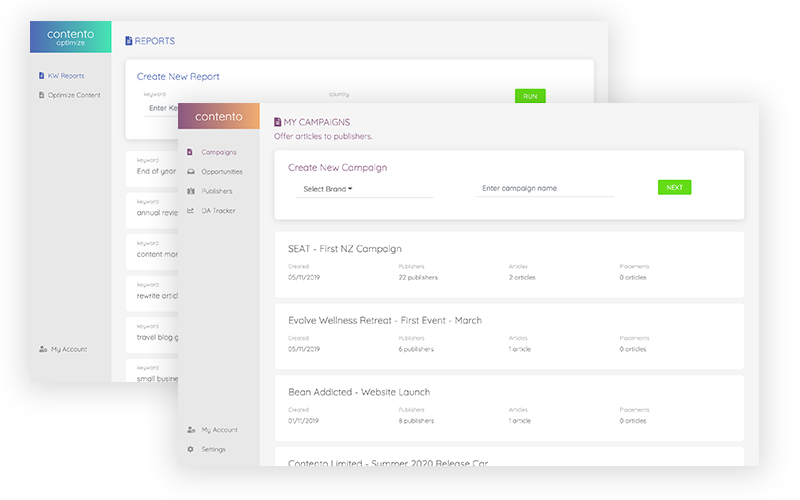Click '0 articles' placements in Bean Addicted row
This screenshot has height=500, width=800.
click(x=633, y=420)
